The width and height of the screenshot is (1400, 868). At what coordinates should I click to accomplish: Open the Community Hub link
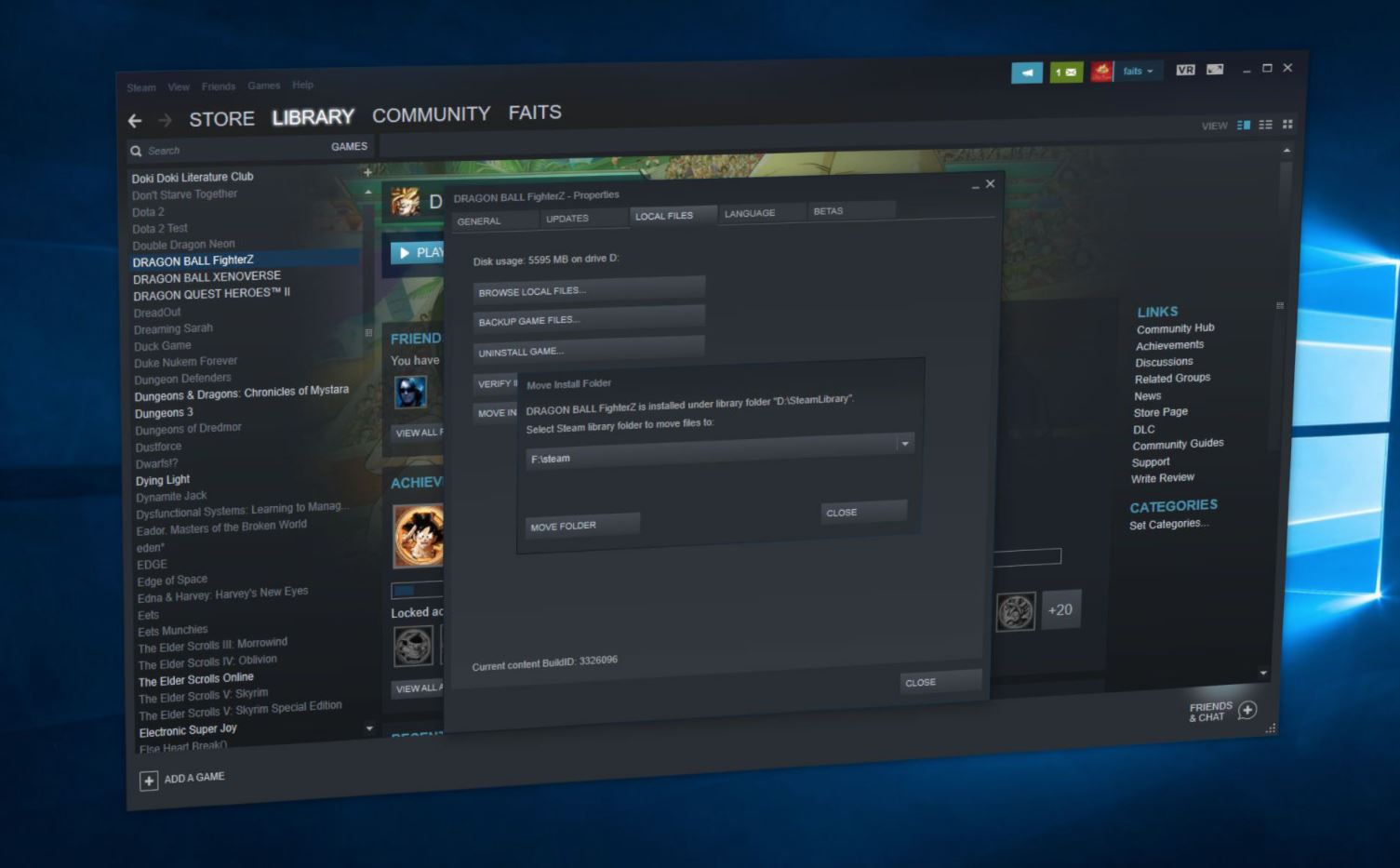pyautogui.click(x=1175, y=328)
